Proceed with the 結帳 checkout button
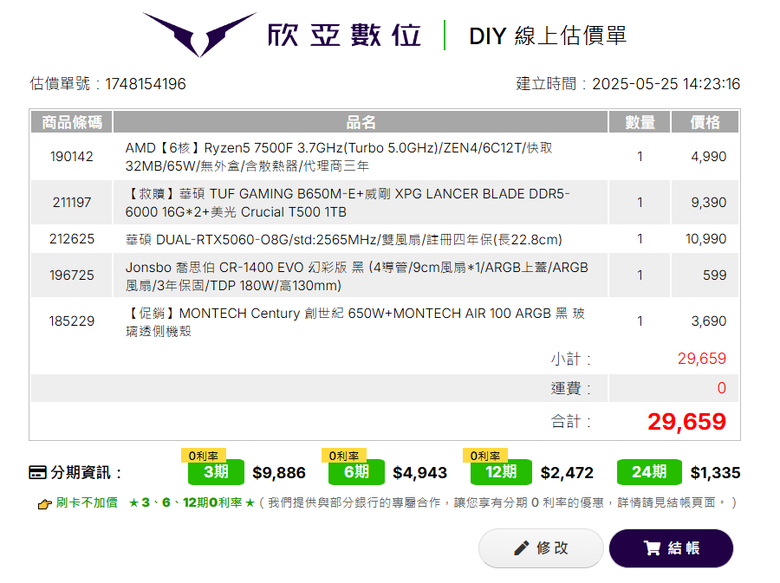The height and width of the screenshot is (583, 780). click(x=671, y=548)
